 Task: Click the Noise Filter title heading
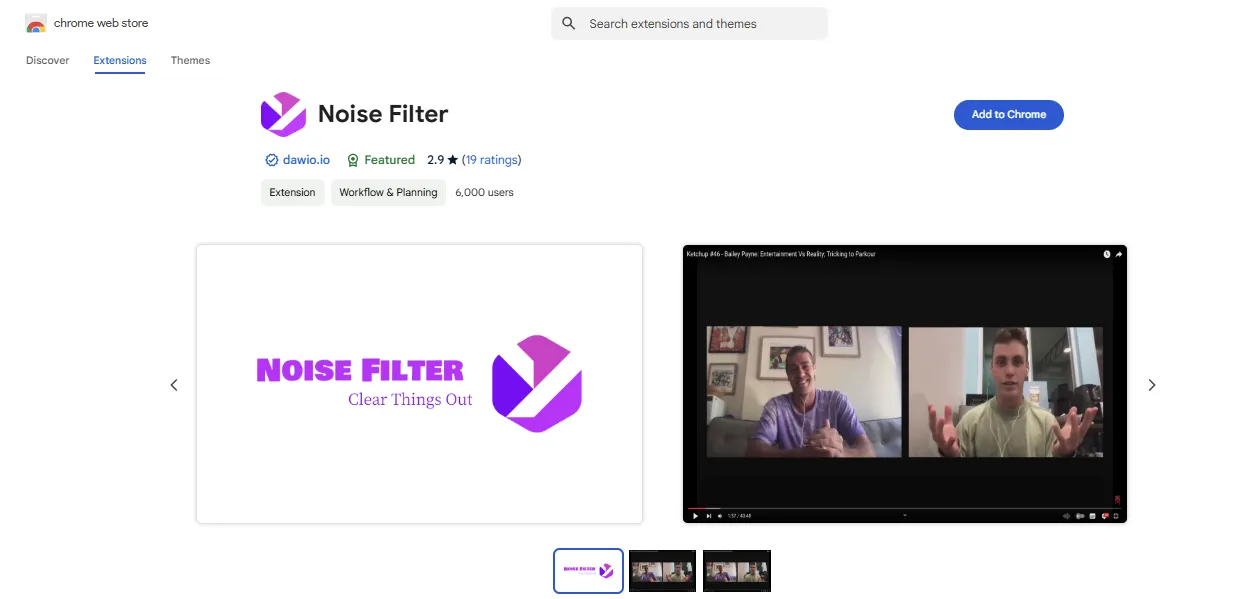(x=383, y=114)
